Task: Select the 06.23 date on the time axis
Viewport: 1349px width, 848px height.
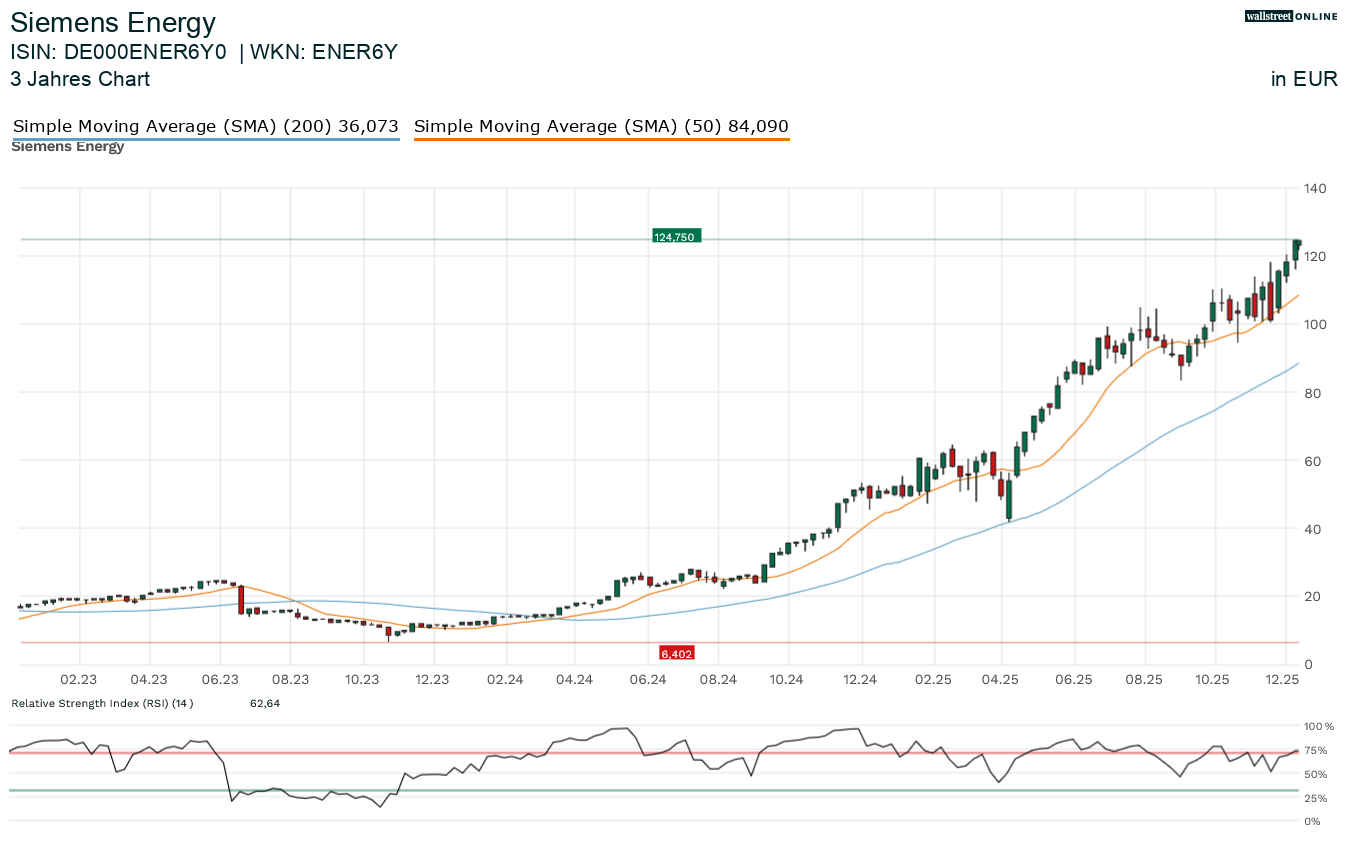Action: 220,680
